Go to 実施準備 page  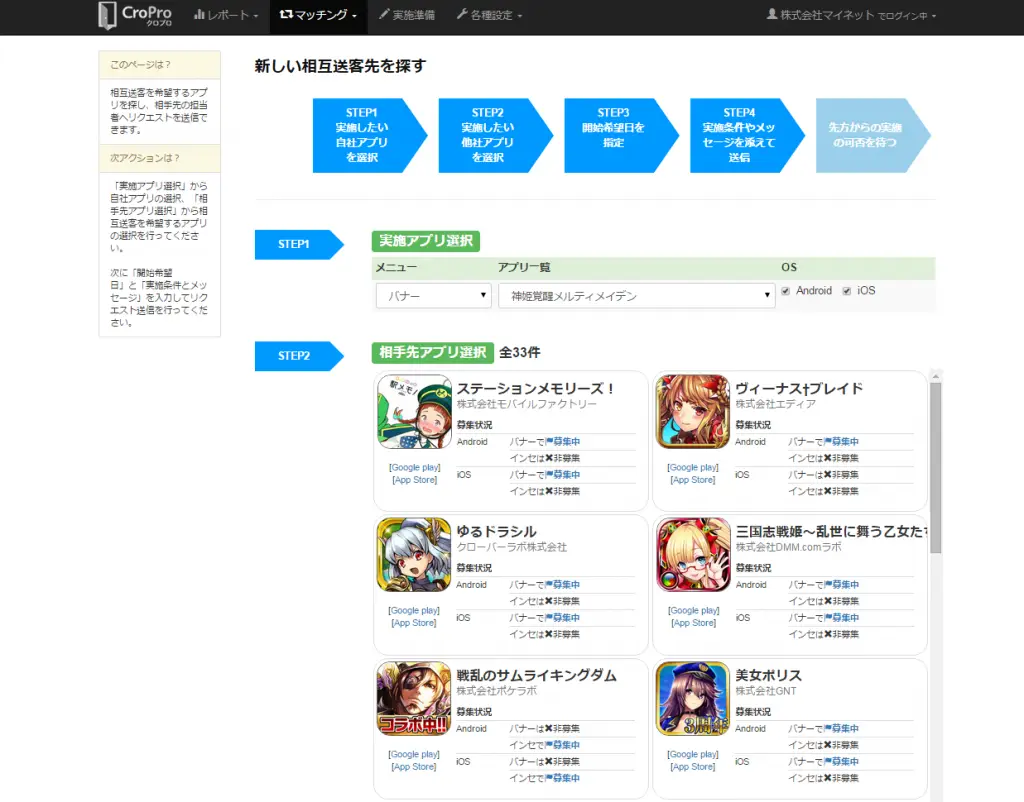406,15
